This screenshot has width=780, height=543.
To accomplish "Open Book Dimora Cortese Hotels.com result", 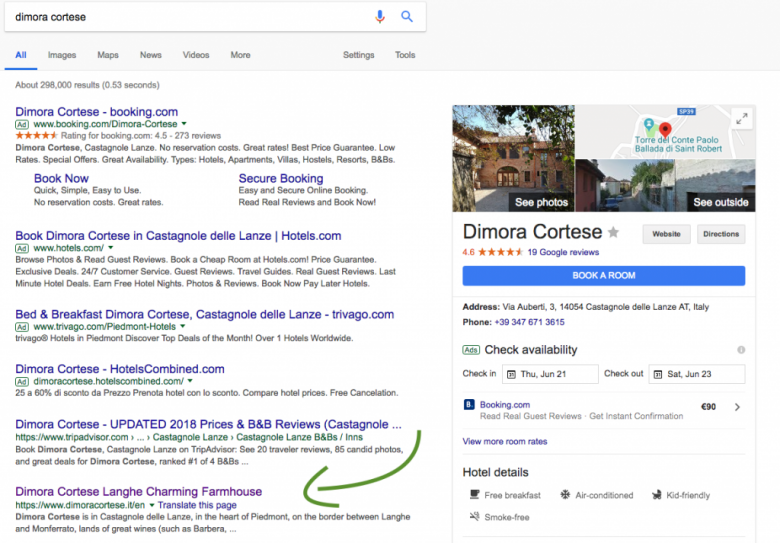I will coord(178,236).
